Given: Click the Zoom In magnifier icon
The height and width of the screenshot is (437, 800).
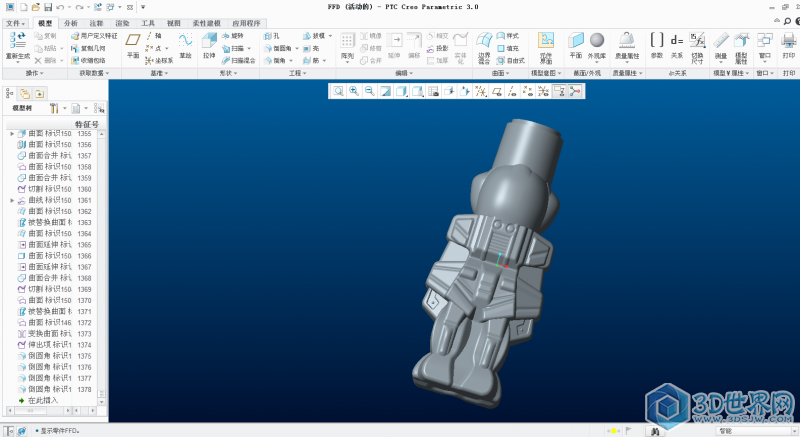Looking at the screenshot, I should pyautogui.click(x=354, y=91).
